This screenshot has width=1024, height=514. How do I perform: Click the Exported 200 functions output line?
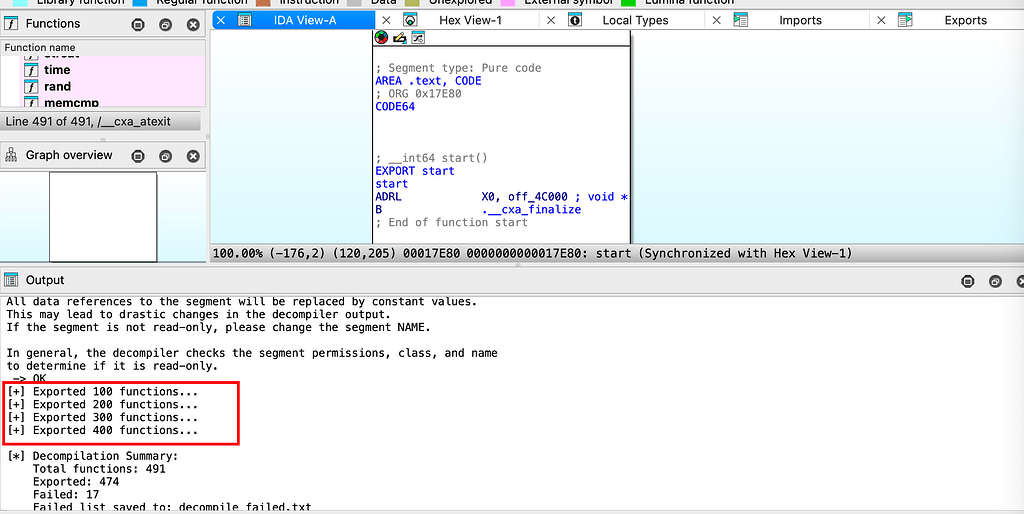point(103,405)
